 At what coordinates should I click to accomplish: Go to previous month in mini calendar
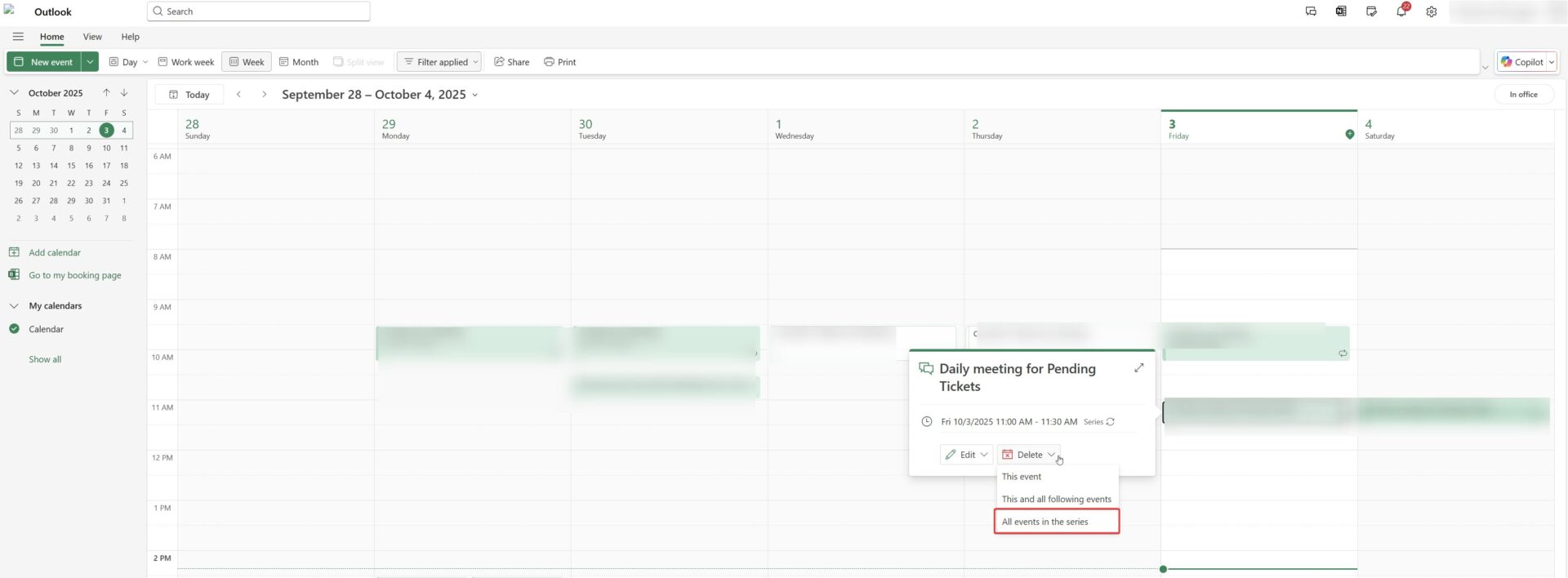[106, 93]
